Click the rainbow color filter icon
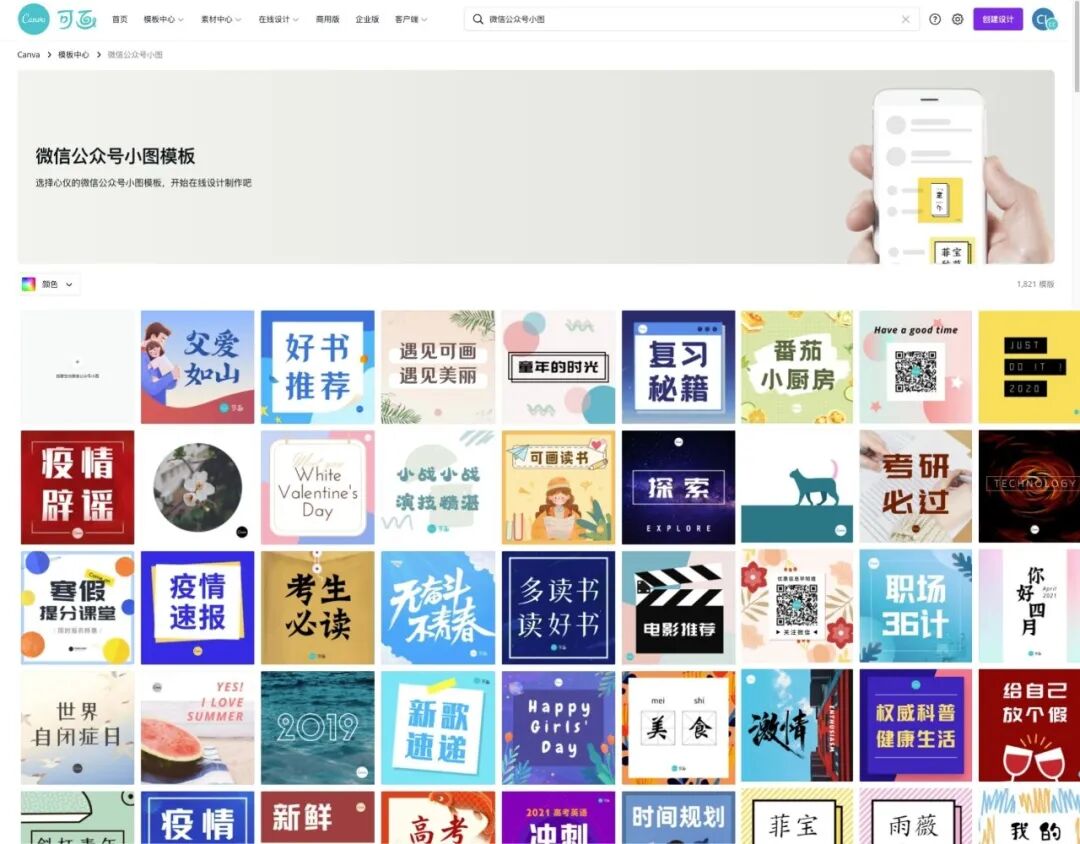Image resolution: width=1080 pixels, height=844 pixels. click(28, 284)
